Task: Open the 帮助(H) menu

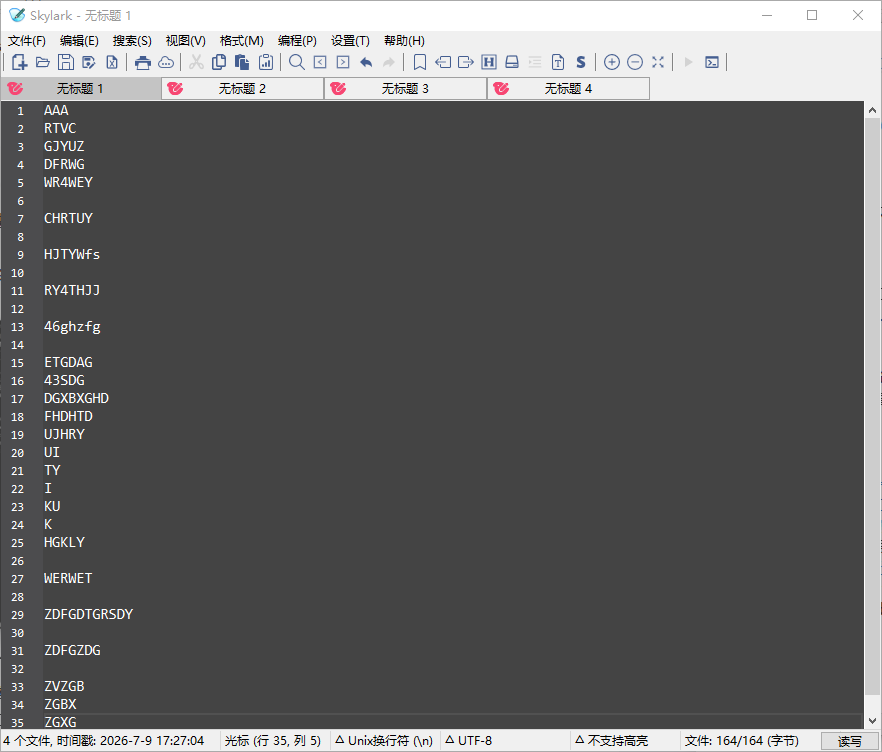Action: pyautogui.click(x=404, y=40)
